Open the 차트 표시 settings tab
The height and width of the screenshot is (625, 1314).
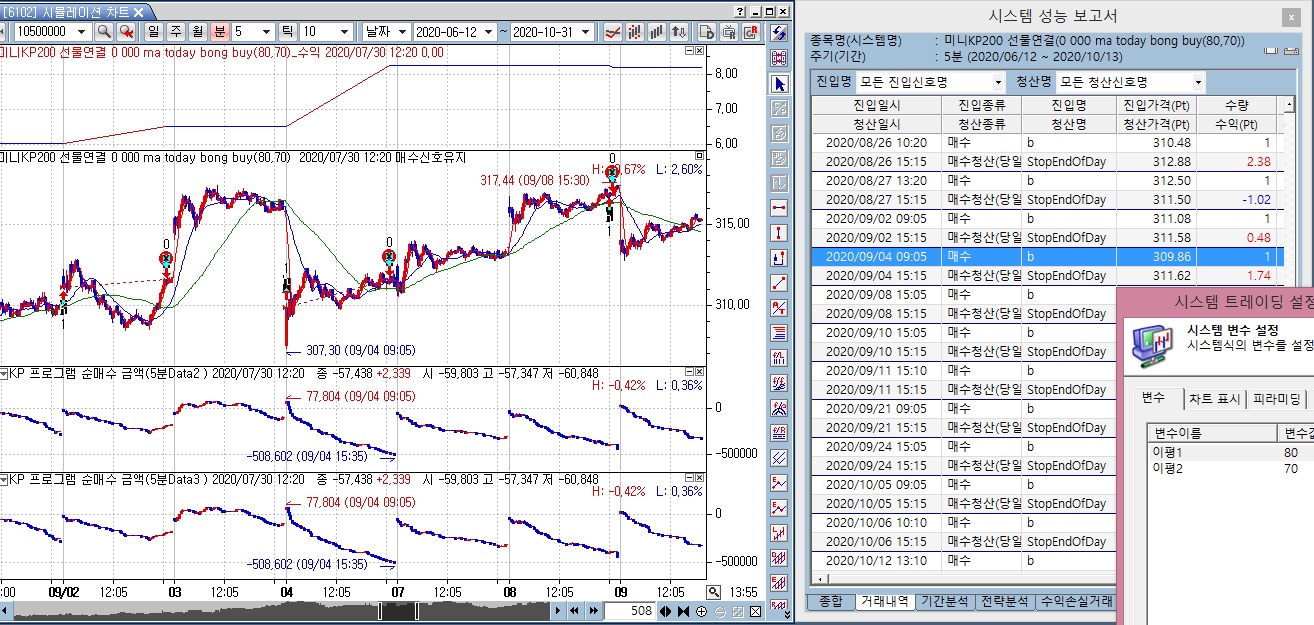(x=1214, y=399)
